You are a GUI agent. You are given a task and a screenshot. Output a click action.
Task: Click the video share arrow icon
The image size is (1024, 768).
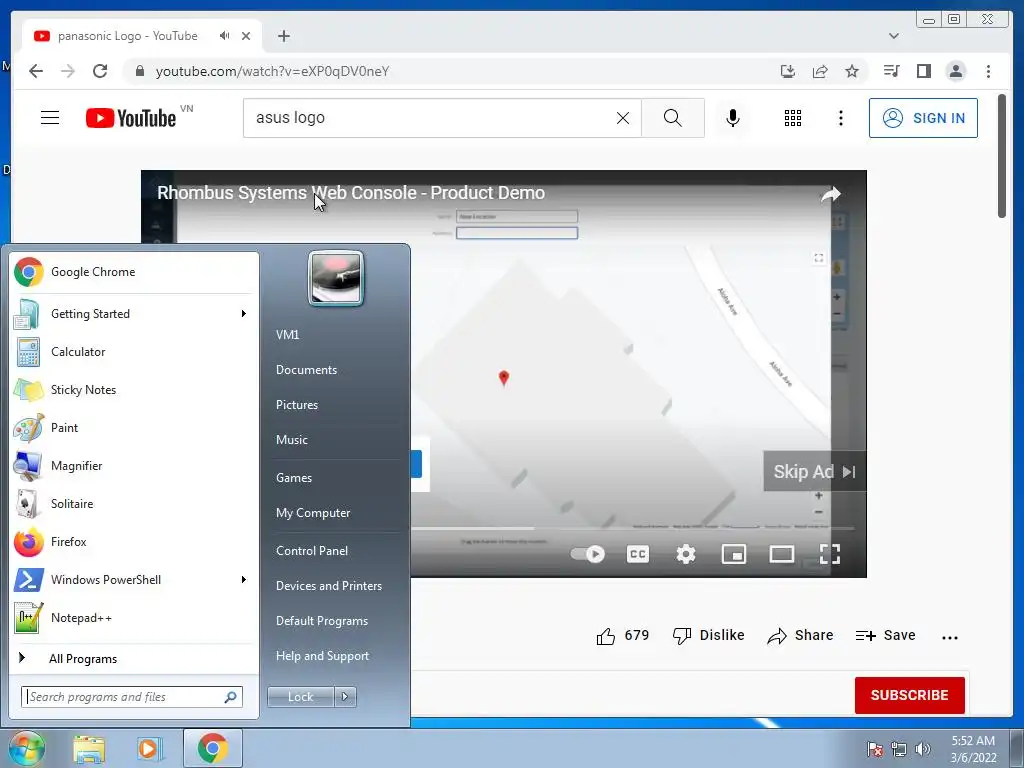pyautogui.click(x=831, y=194)
